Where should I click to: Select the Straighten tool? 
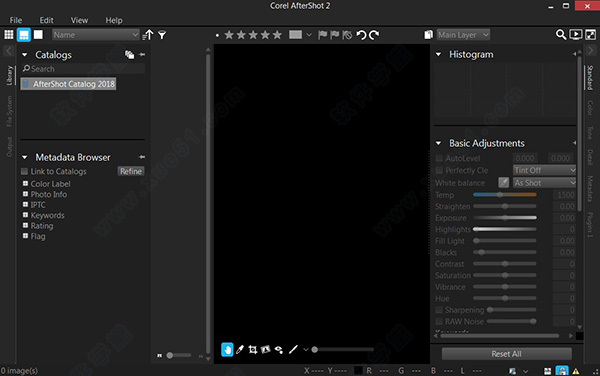tap(266, 349)
